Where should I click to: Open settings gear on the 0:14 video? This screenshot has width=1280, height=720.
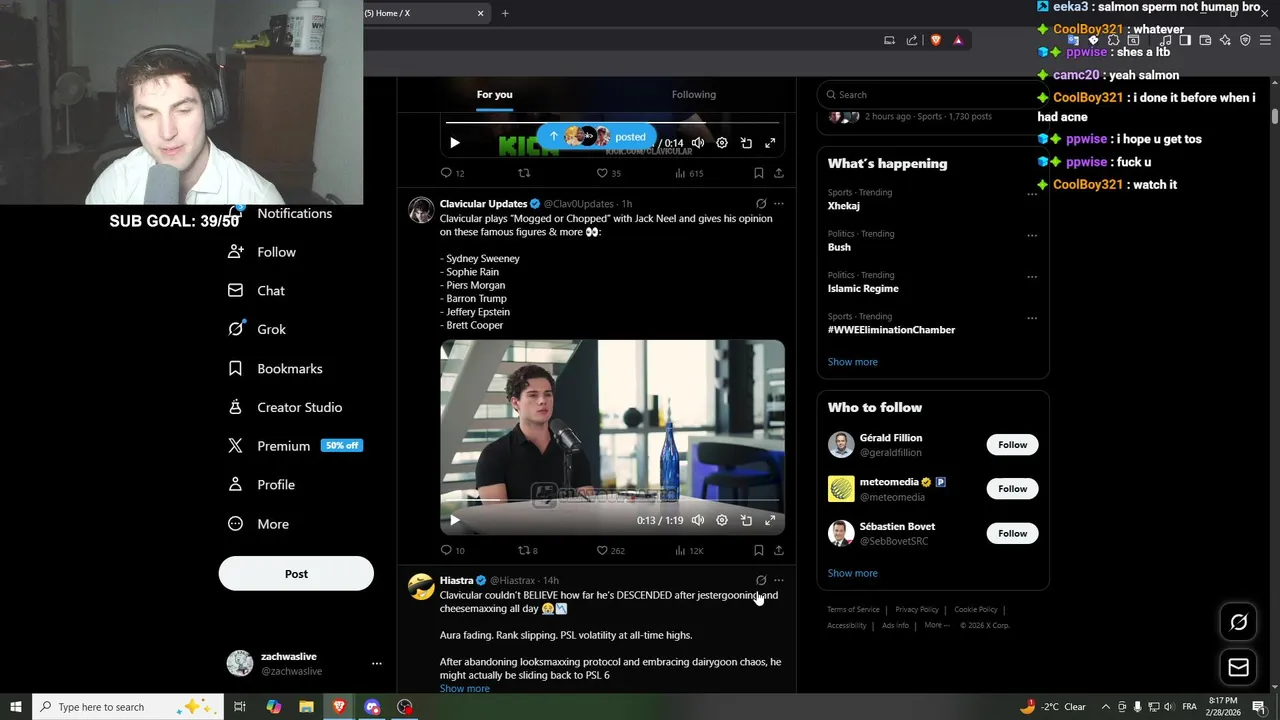click(x=722, y=143)
